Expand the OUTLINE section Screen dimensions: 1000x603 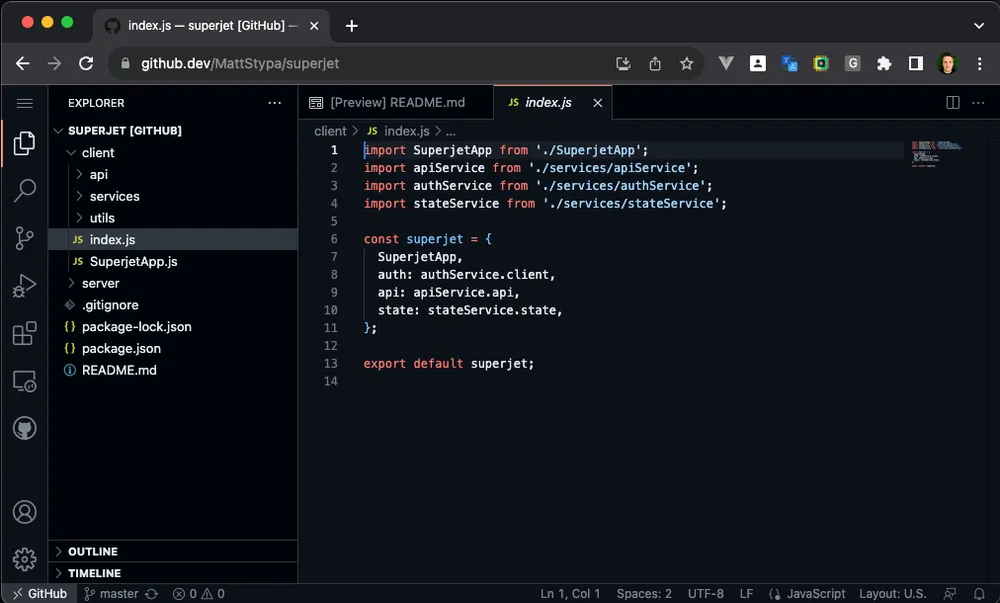[90, 551]
